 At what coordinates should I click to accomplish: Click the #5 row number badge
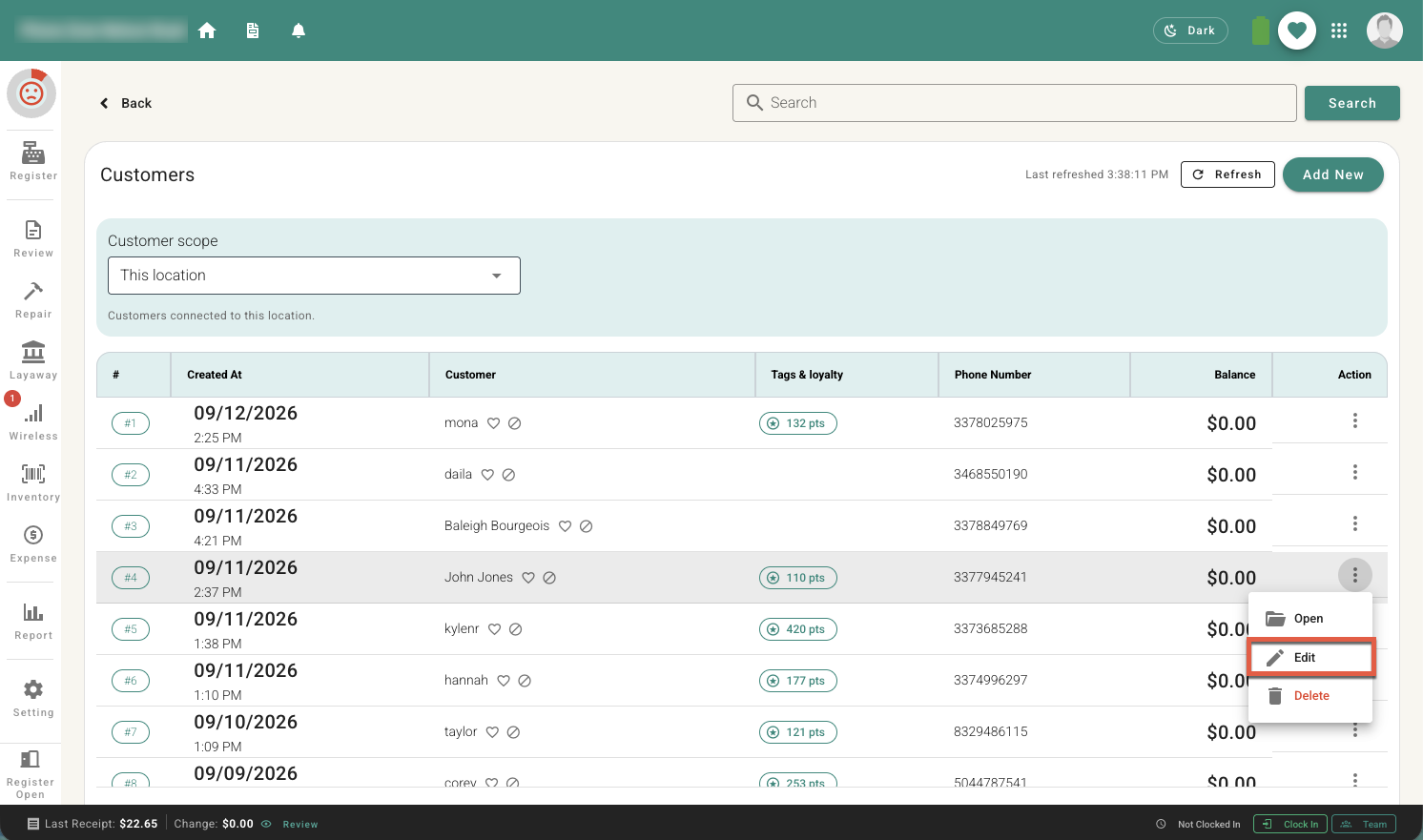131,629
